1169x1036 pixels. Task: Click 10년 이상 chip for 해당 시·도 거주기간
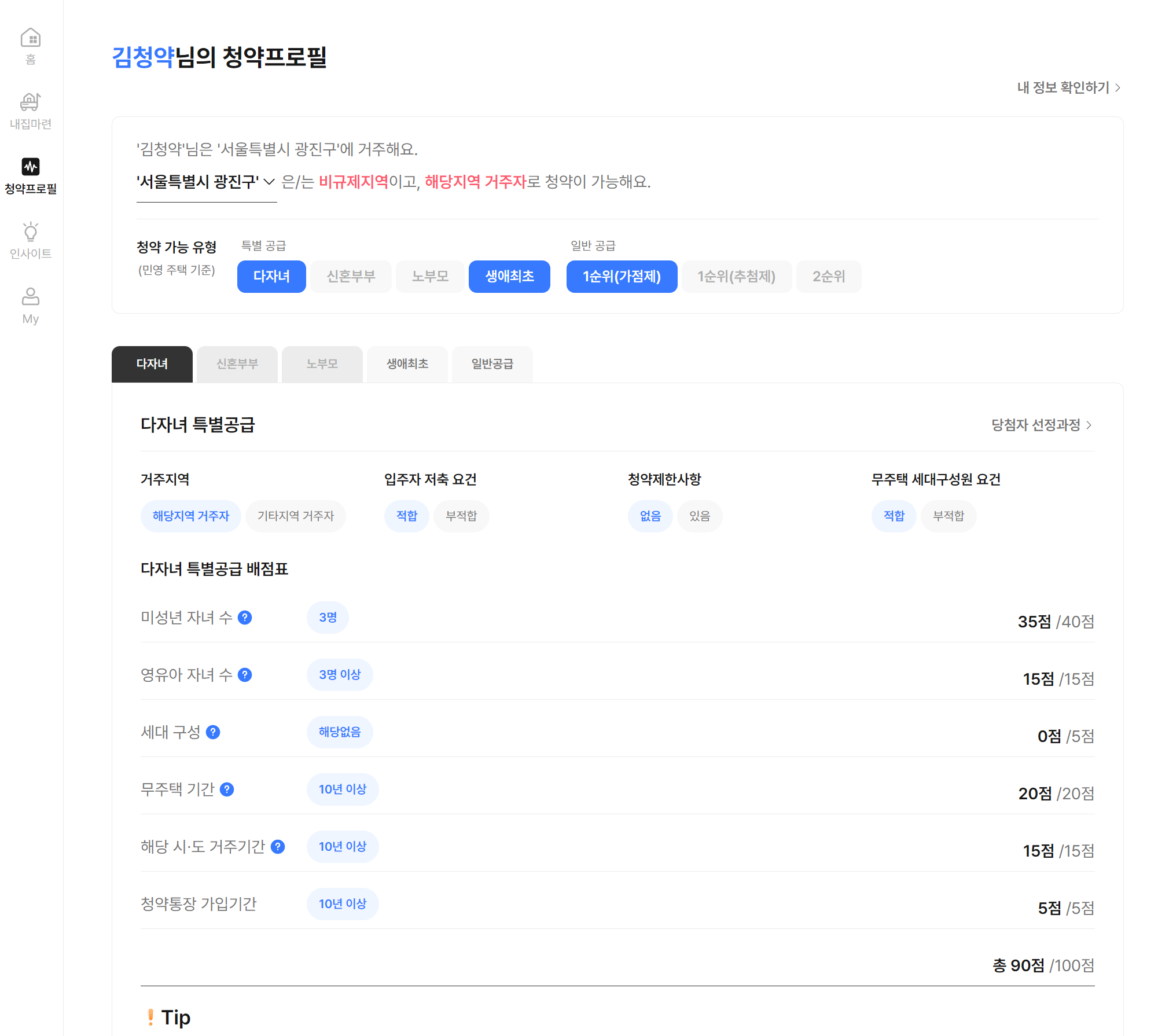(x=343, y=847)
